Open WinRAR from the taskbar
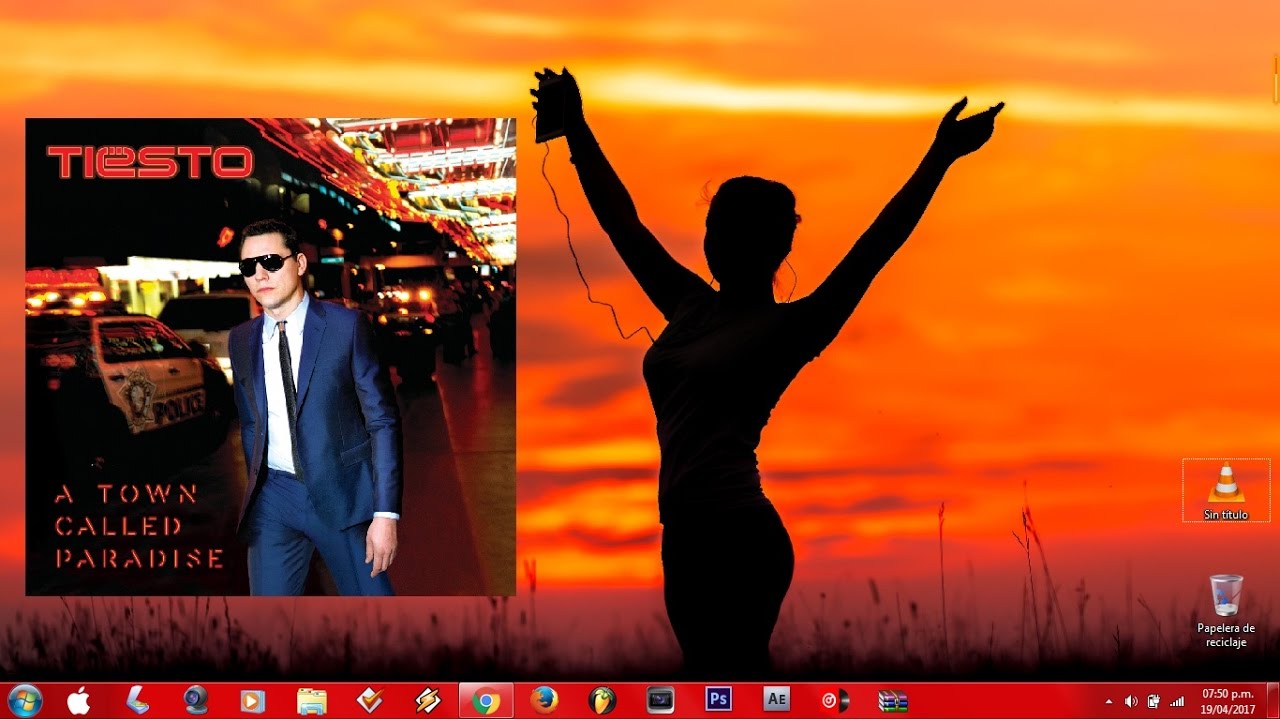Image resolution: width=1280 pixels, height=720 pixels. click(893, 700)
